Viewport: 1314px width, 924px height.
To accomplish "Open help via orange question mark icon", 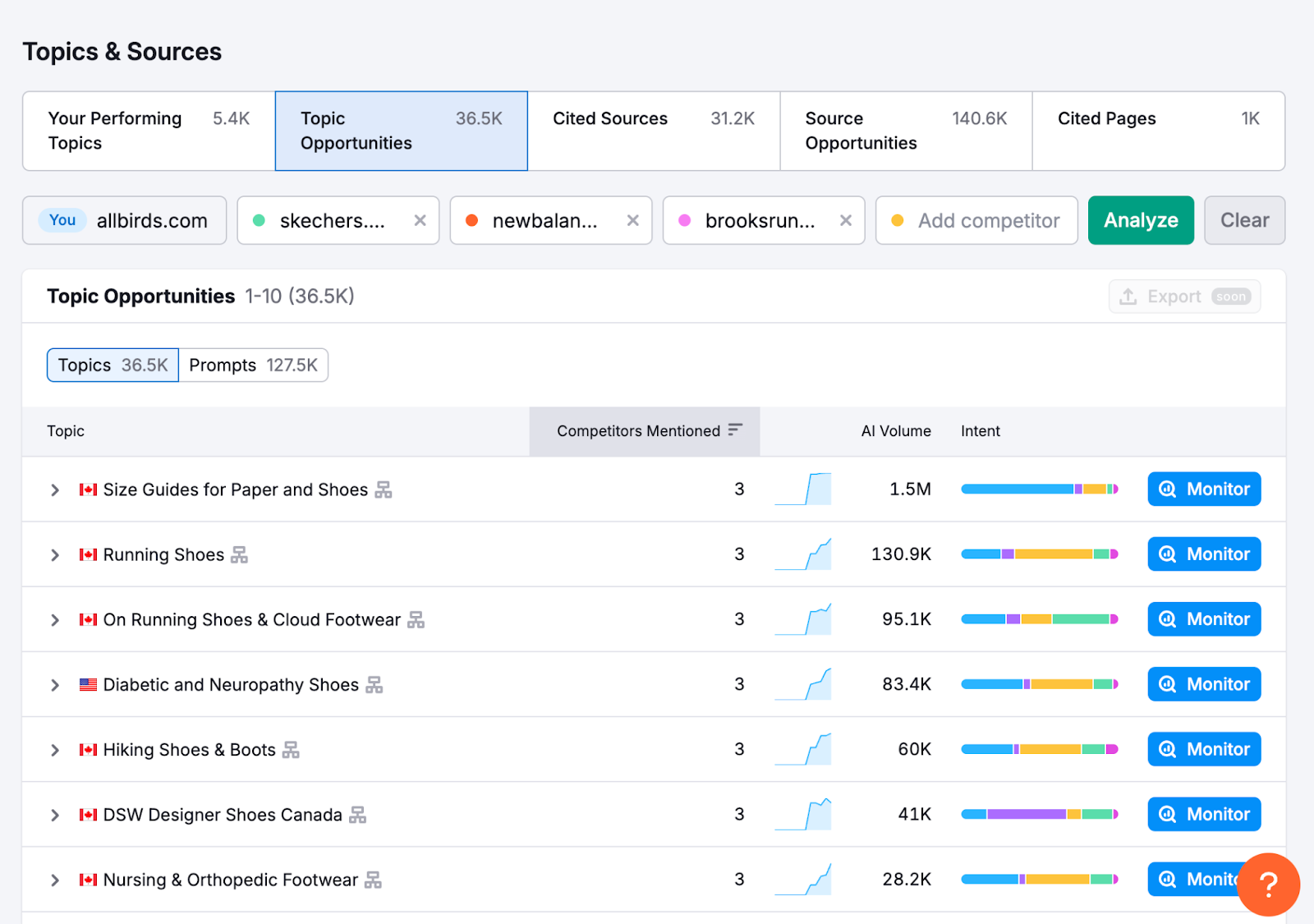I will 1268,885.
